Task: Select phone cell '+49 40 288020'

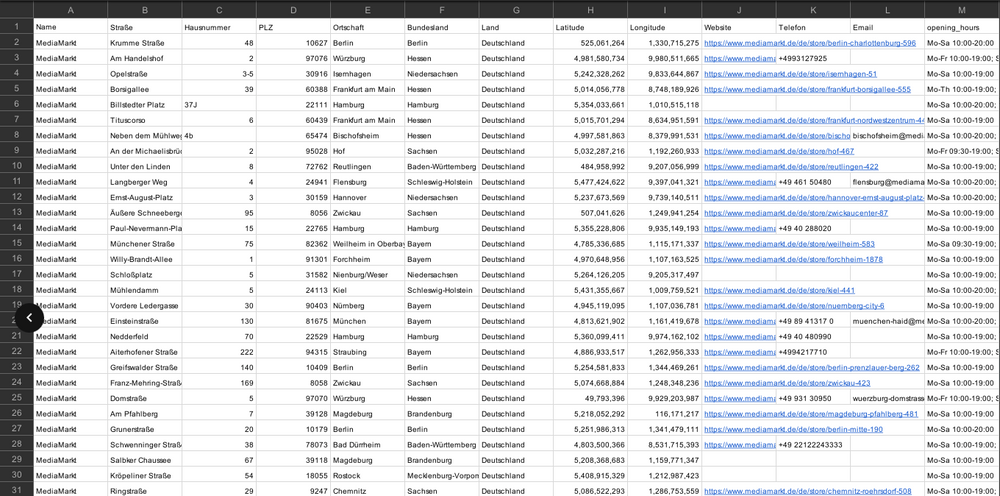Action: [x=813, y=228]
